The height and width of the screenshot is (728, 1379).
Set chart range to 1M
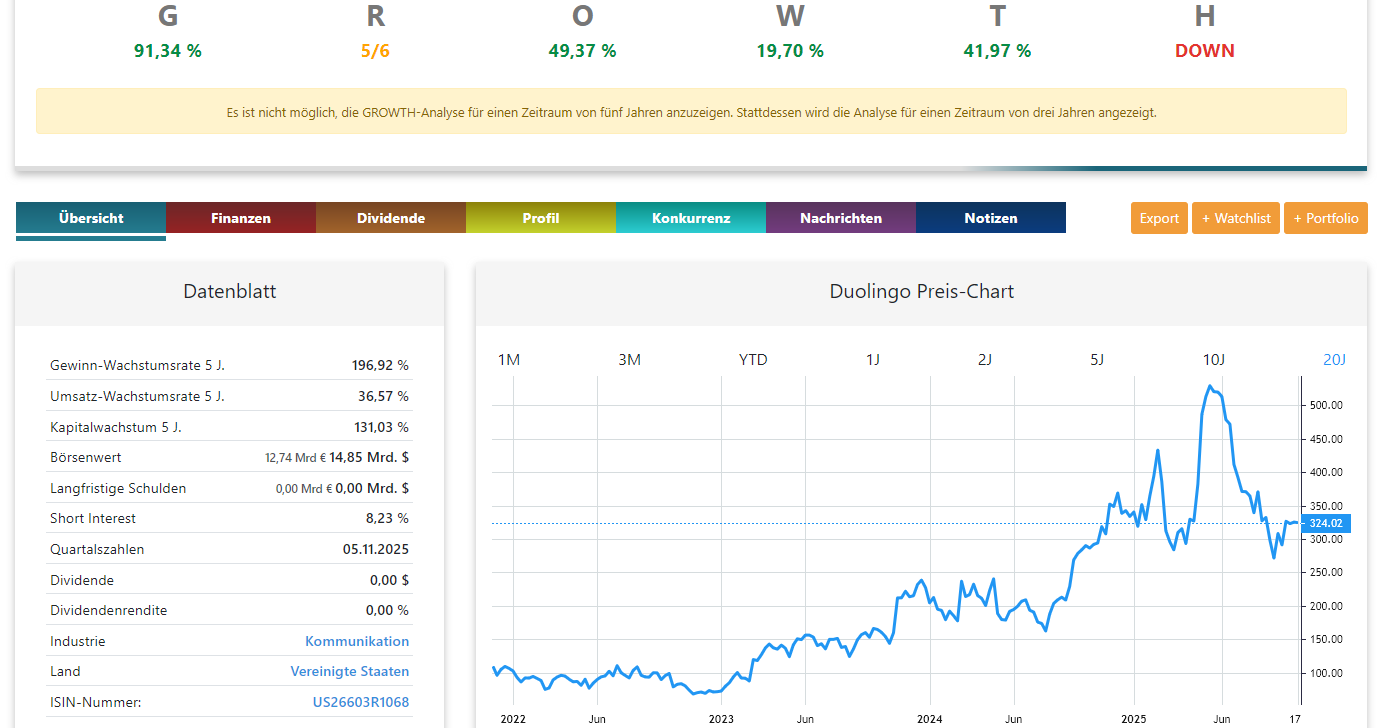coord(509,360)
